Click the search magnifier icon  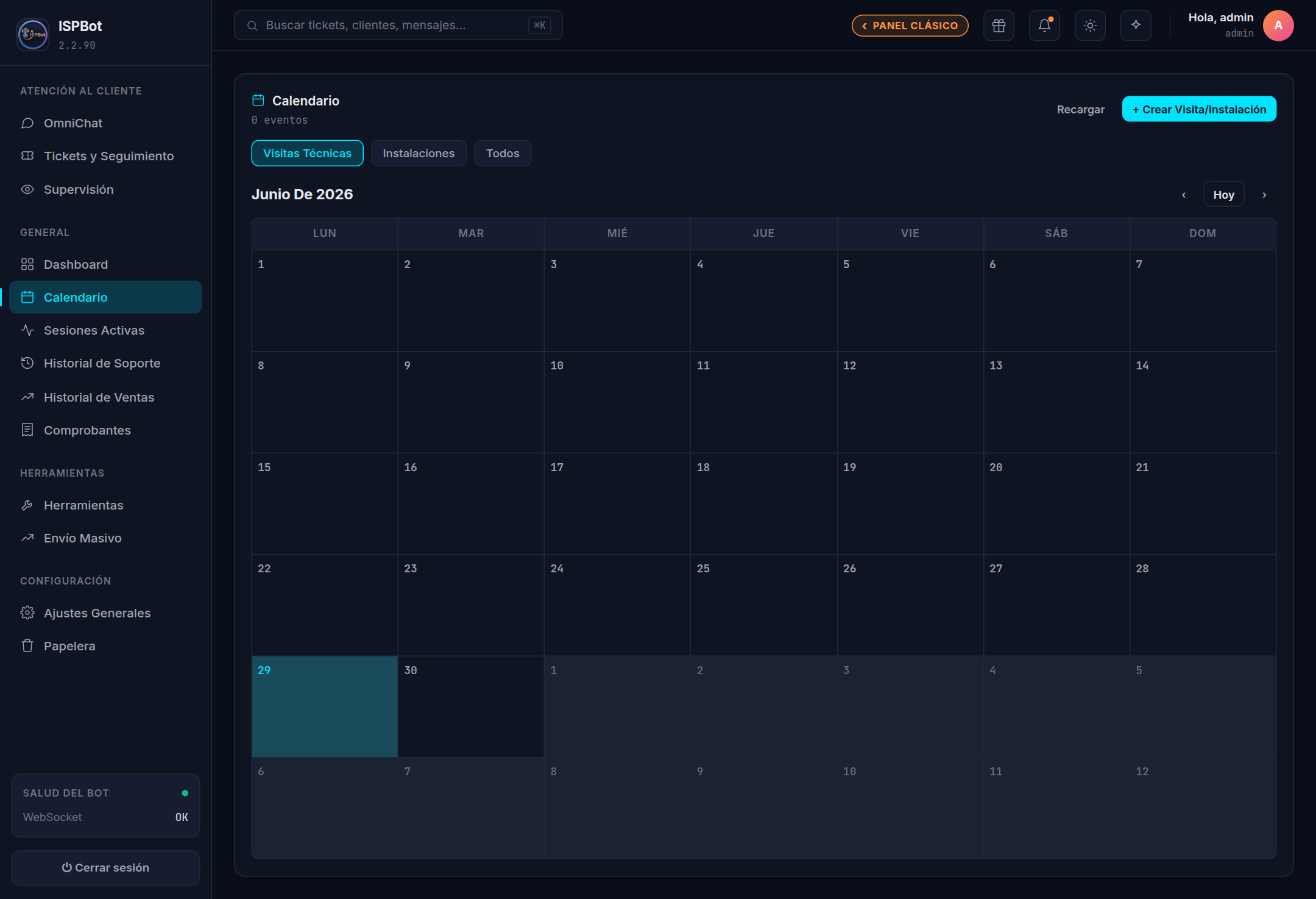tap(252, 26)
